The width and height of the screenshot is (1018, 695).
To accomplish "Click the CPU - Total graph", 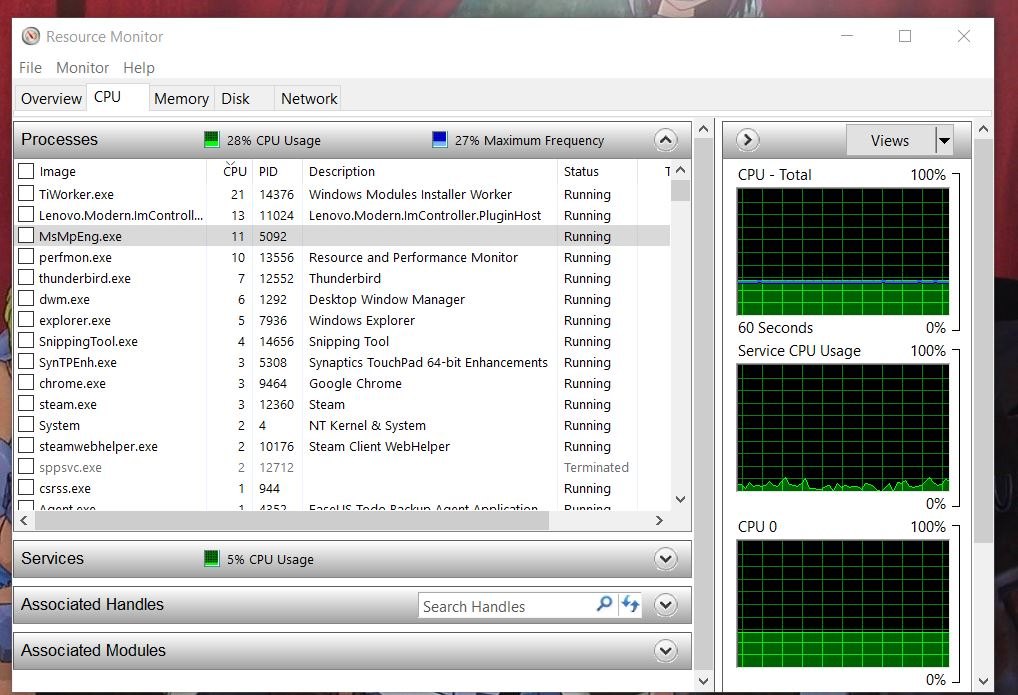I will [x=843, y=251].
